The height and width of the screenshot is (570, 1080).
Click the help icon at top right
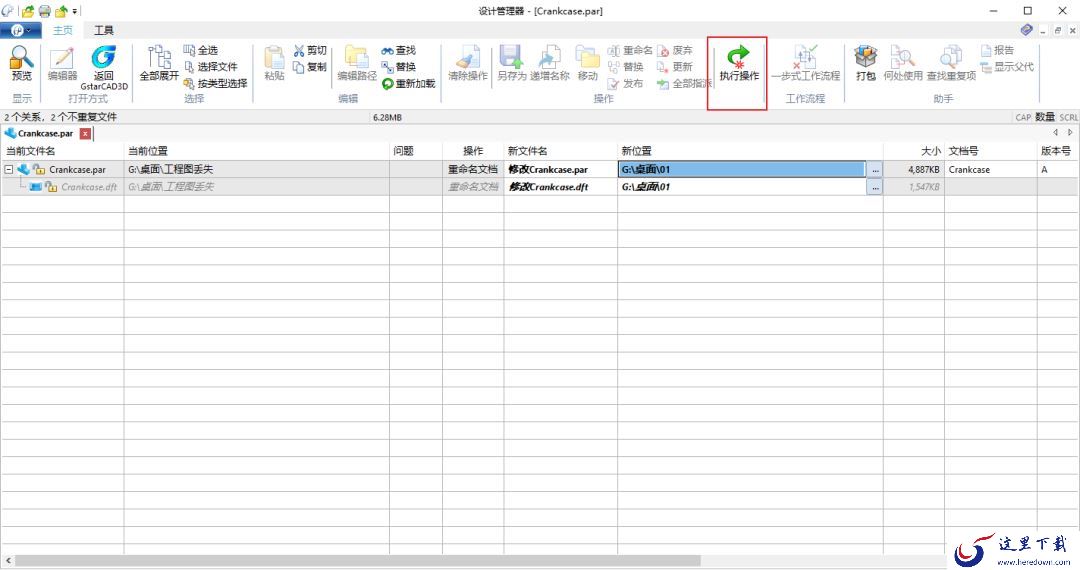1026,30
